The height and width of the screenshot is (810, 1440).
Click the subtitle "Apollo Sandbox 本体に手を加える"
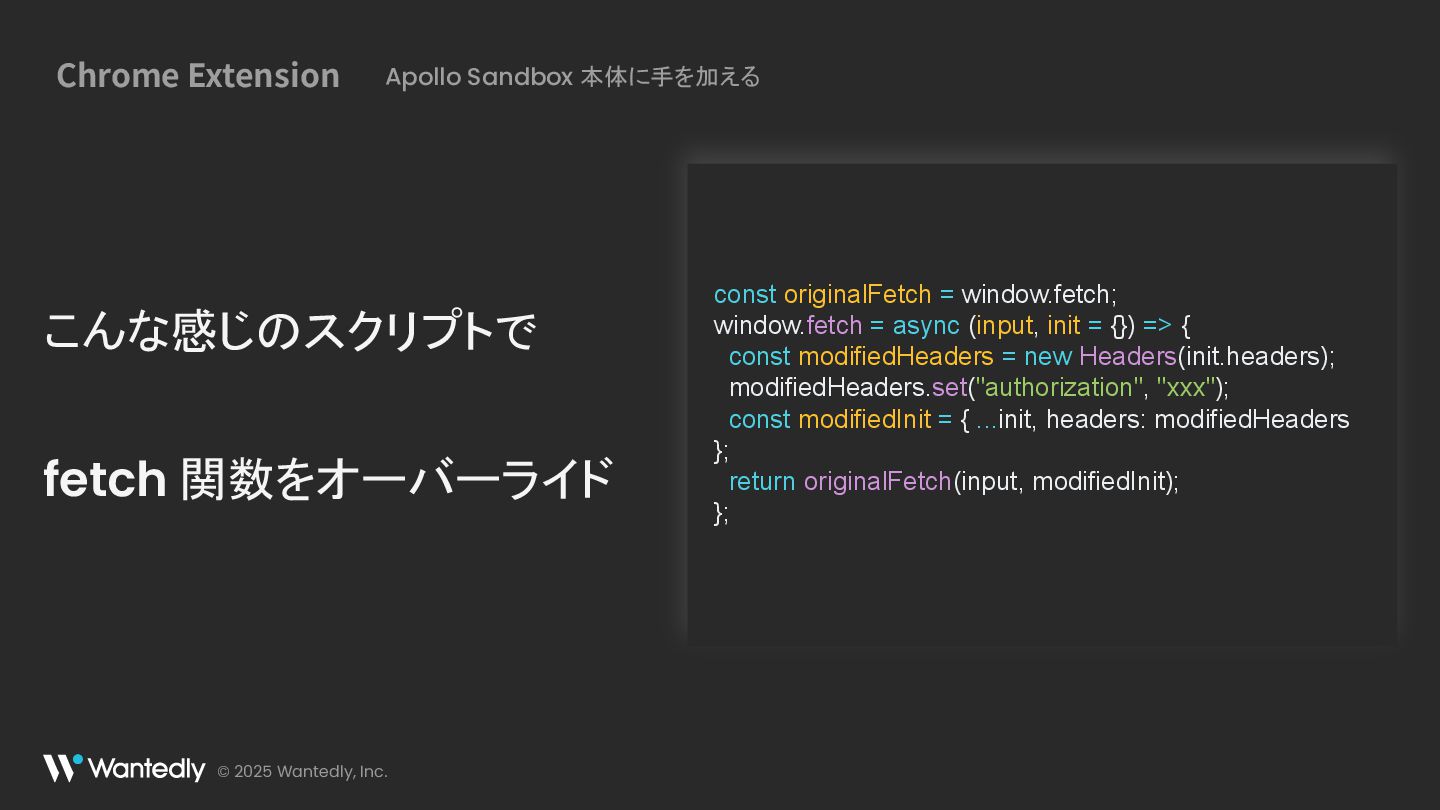[x=573, y=77]
